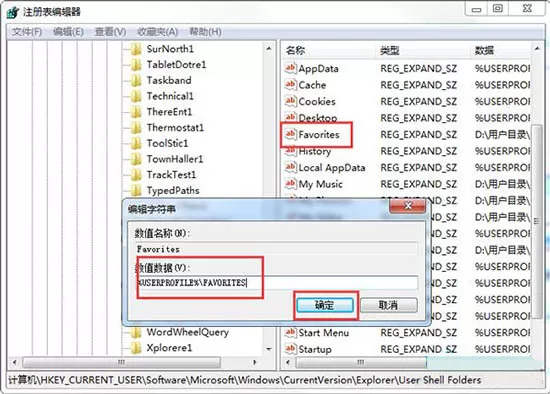550x394 pixels.
Task: Click the History string value icon
Action: 290,151
